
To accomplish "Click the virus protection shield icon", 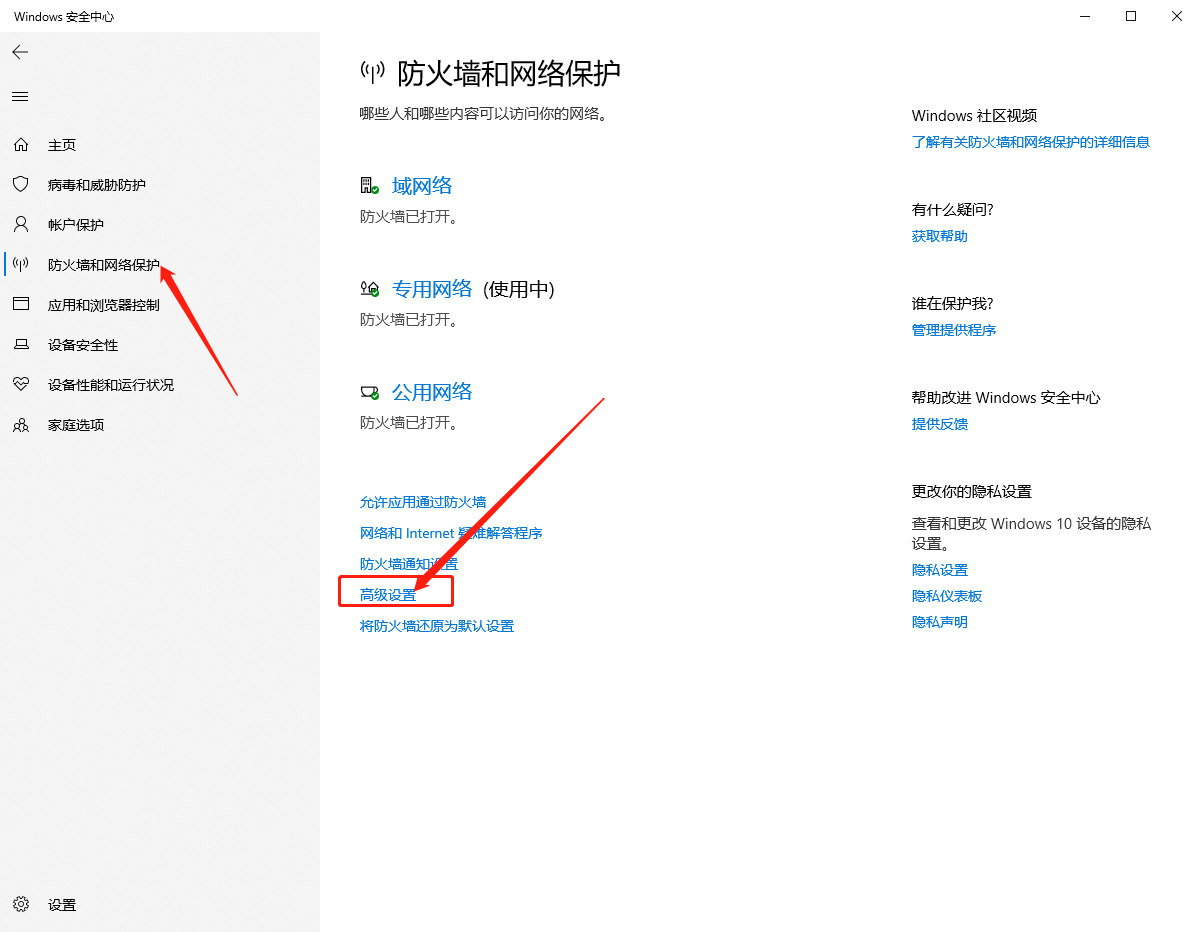I will (21, 185).
